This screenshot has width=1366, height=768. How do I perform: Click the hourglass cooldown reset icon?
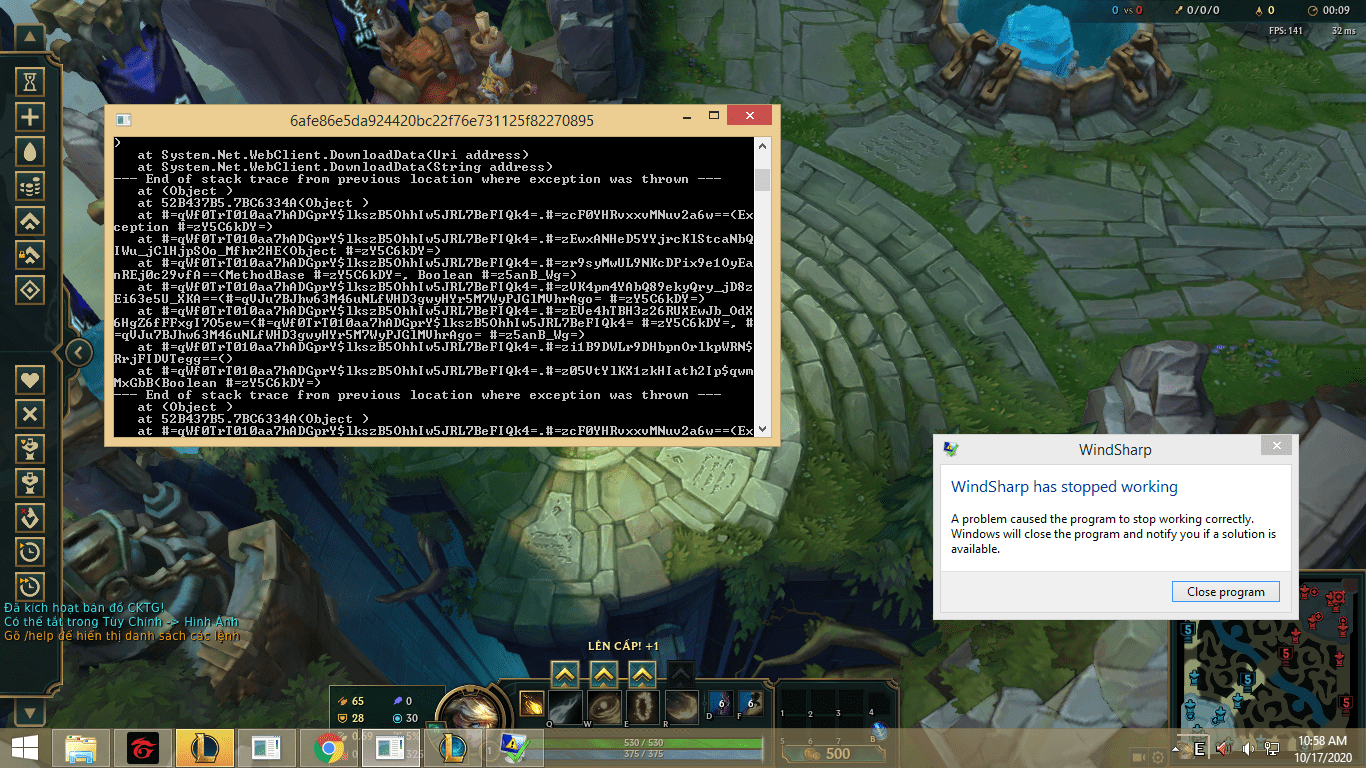click(x=31, y=80)
